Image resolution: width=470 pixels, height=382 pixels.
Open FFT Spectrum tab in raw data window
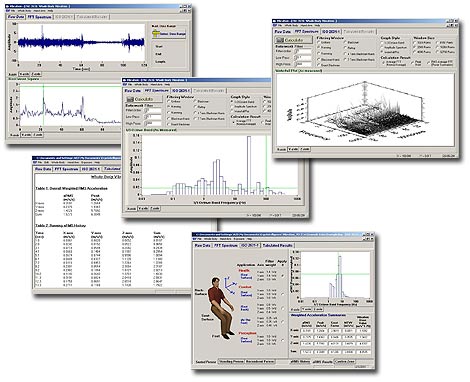pos(40,17)
